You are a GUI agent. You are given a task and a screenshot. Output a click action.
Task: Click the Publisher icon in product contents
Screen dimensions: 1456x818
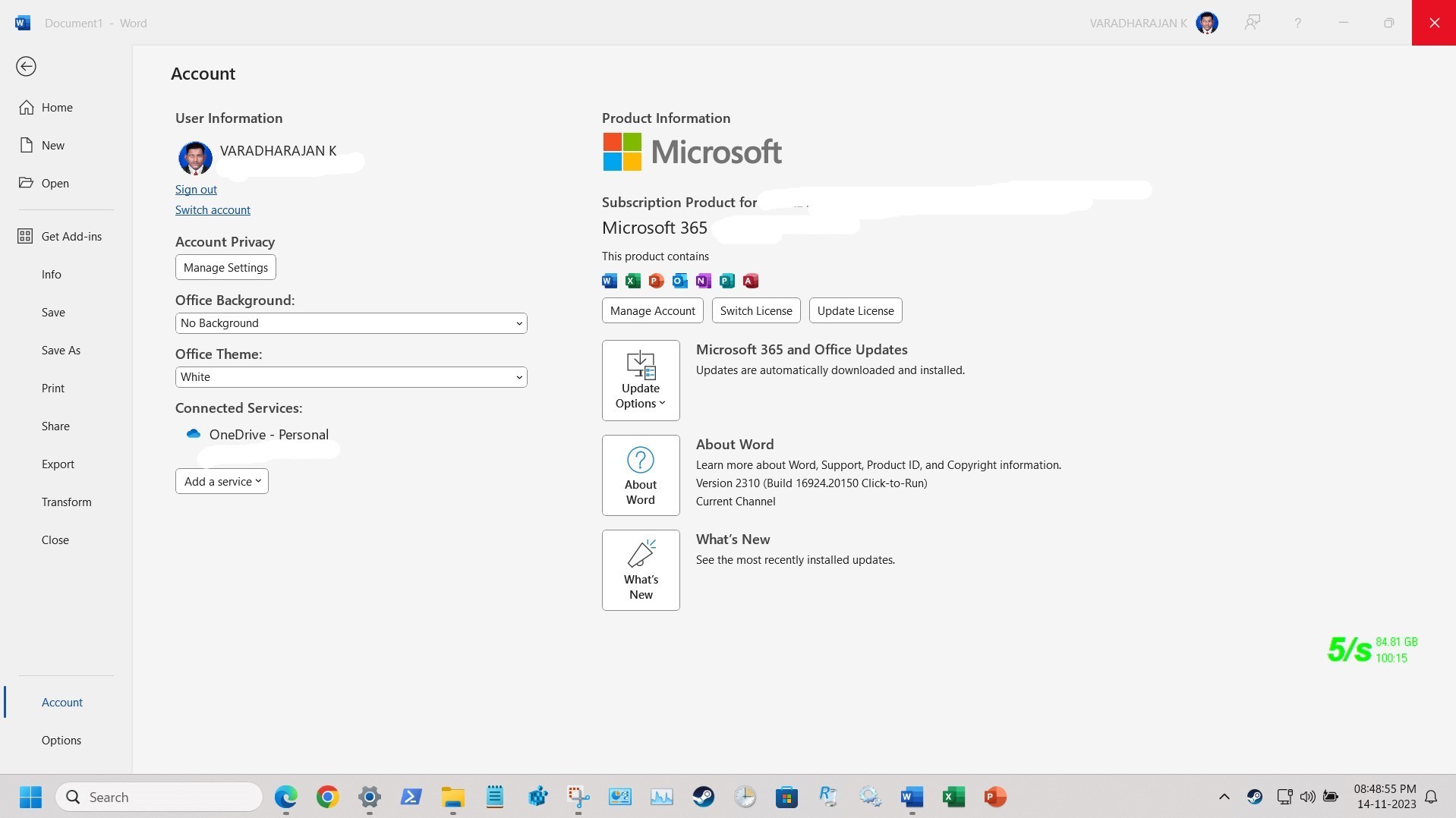(x=727, y=282)
